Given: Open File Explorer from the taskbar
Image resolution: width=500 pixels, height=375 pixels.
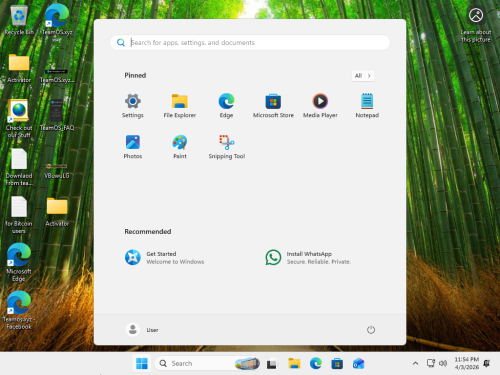Looking at the screenshot, I should [294, 363].
